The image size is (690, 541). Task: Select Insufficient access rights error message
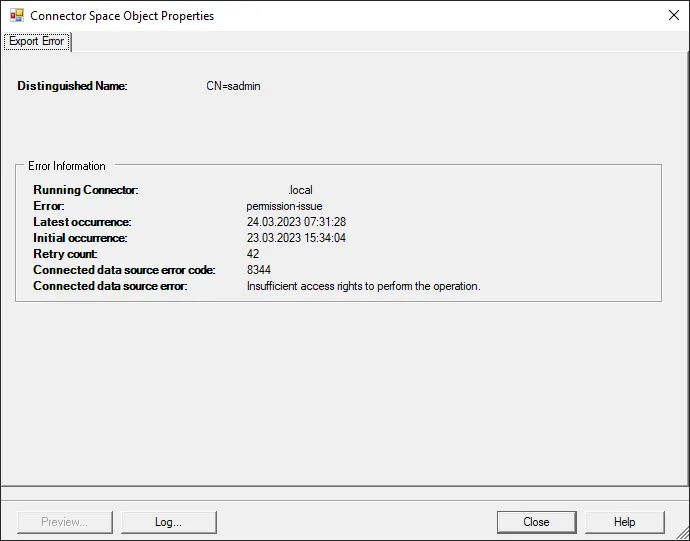click(363, 286)
